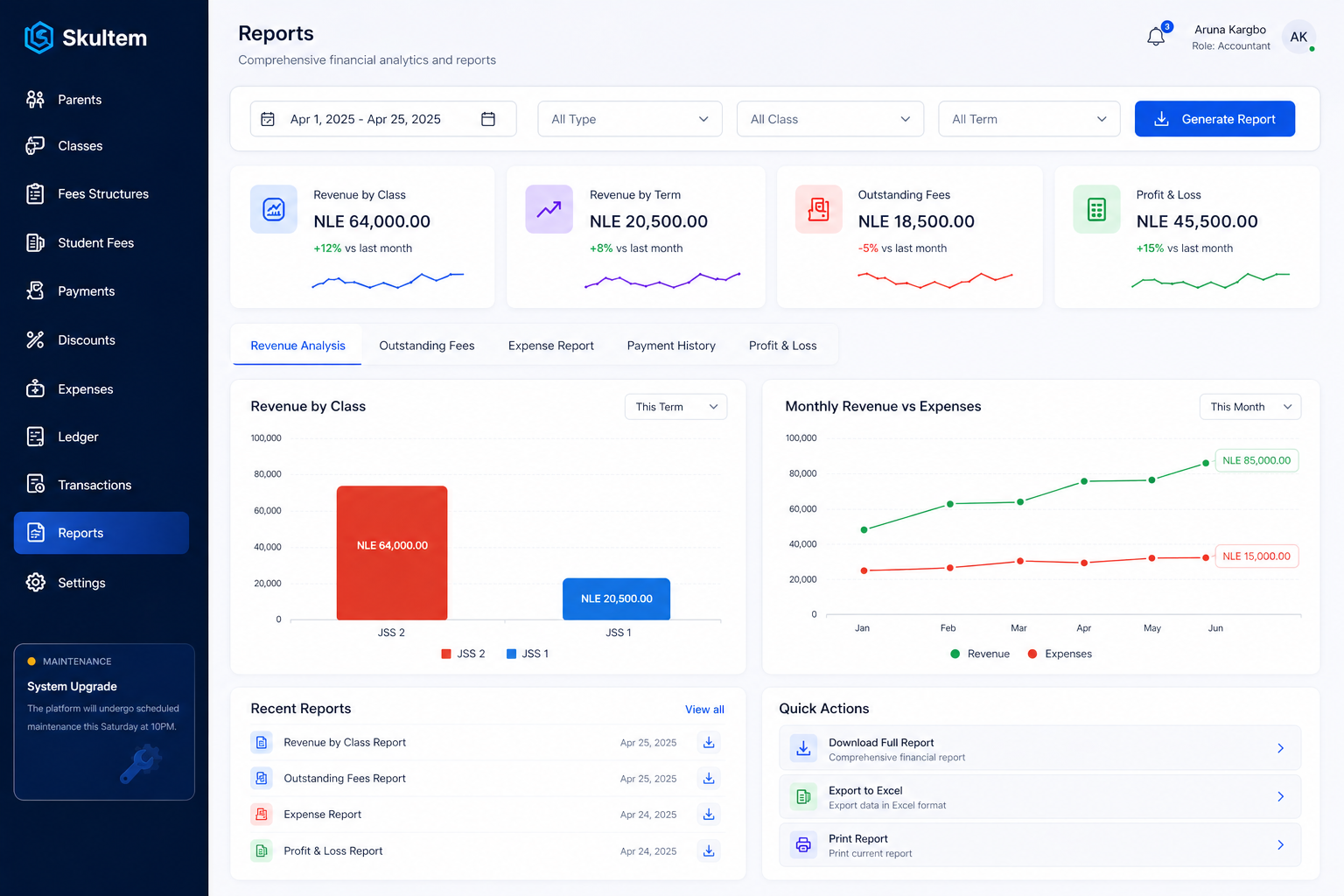Open the Revenue by Class Report entry
The width and height of the screenshot is (1344, 896).
click(x=345, y=743)
